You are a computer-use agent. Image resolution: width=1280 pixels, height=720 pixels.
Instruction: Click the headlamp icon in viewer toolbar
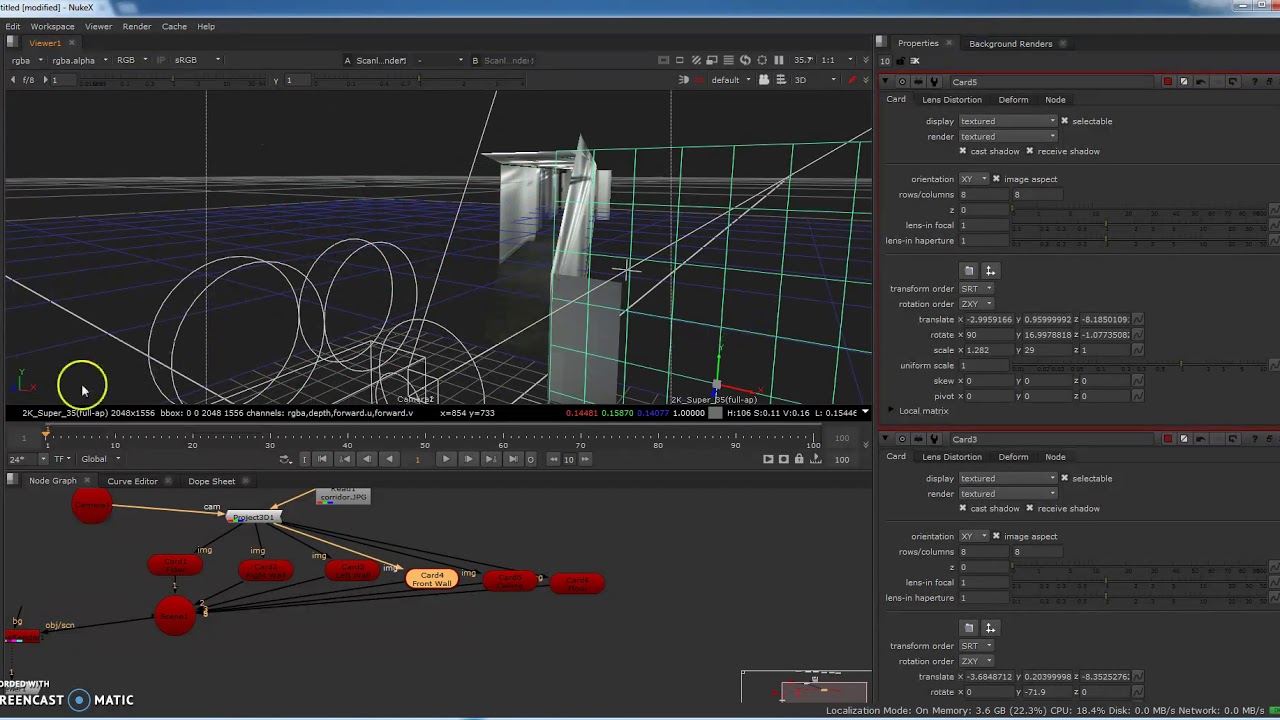(684, 80)
